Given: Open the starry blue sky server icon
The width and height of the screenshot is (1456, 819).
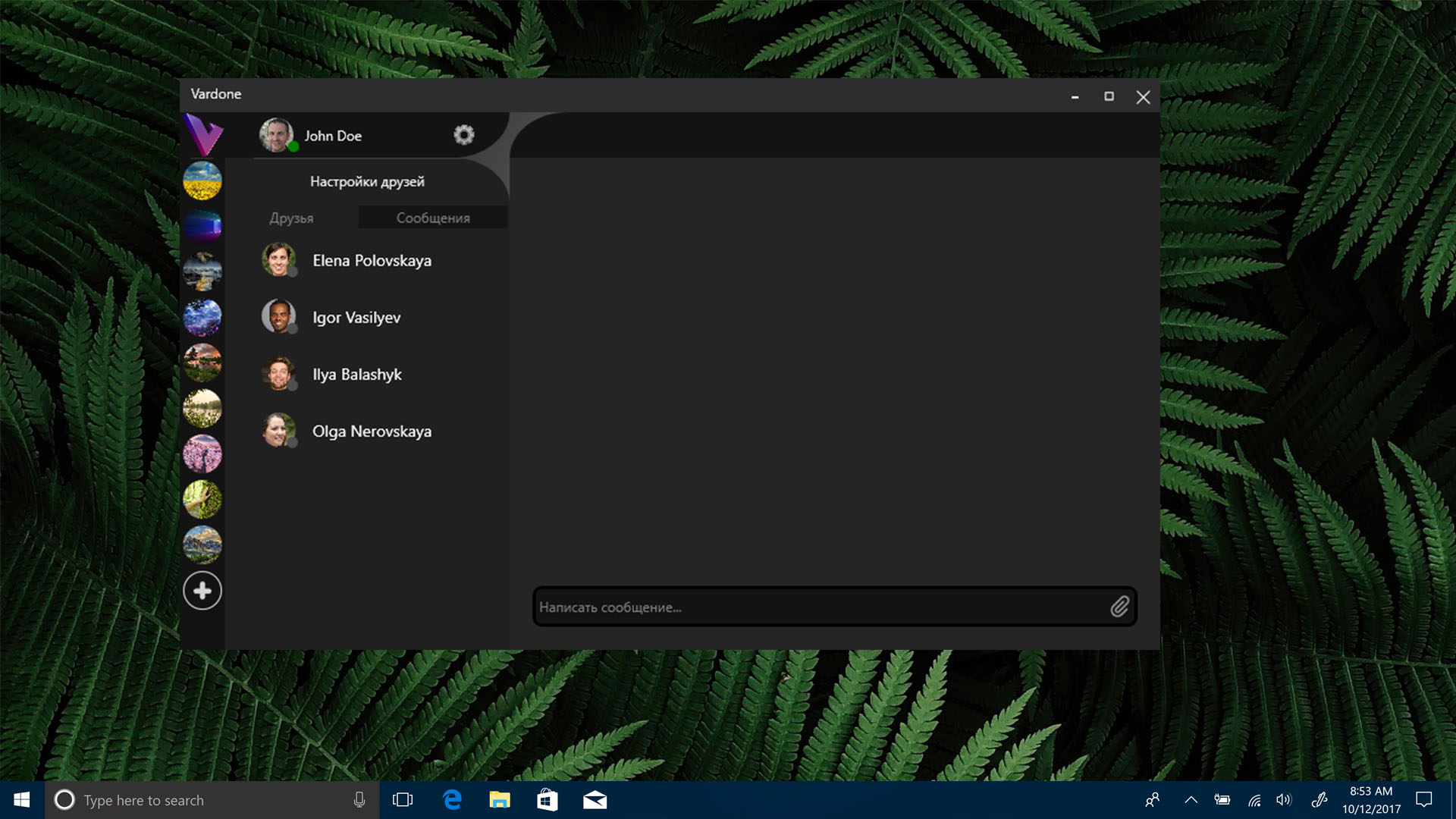Looking at the screenshot, I should click(202, 317).
